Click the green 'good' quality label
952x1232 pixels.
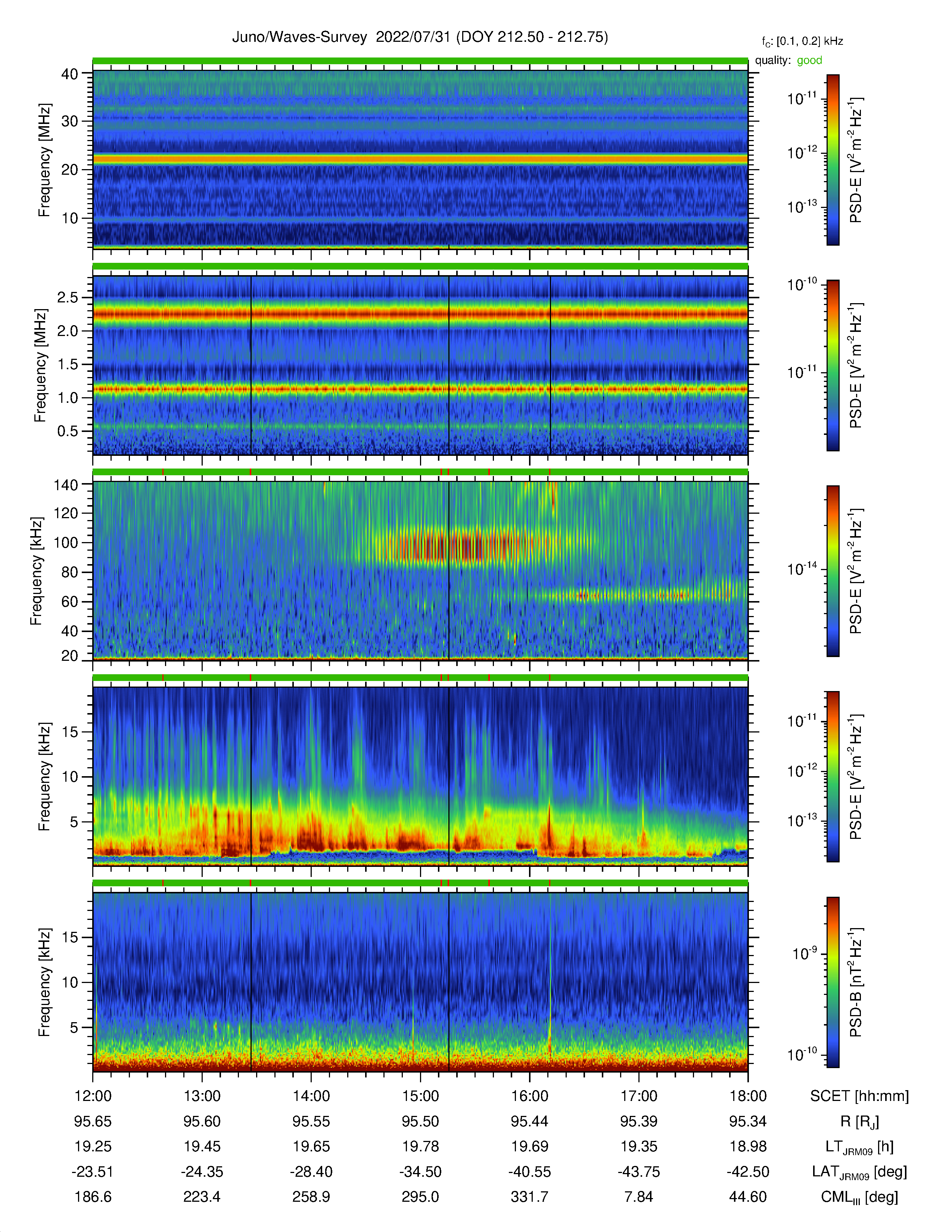809,60
